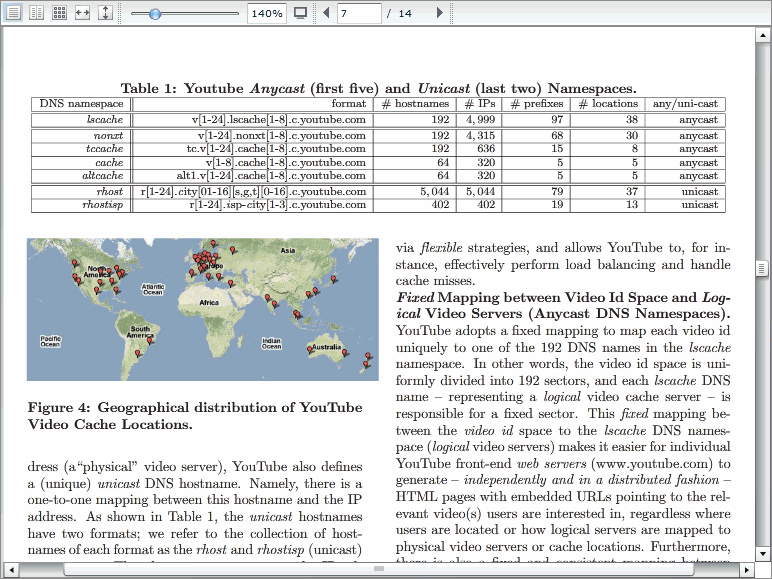This screenshot has width=772, height=579.
Task: Switch to single page continuous view
Action: click(x=13, y=13)
